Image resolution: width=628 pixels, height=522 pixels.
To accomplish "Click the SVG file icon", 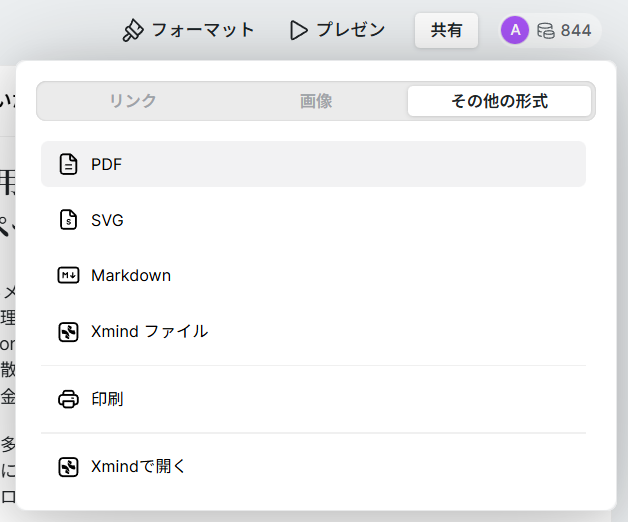I will tap(68, 220).
